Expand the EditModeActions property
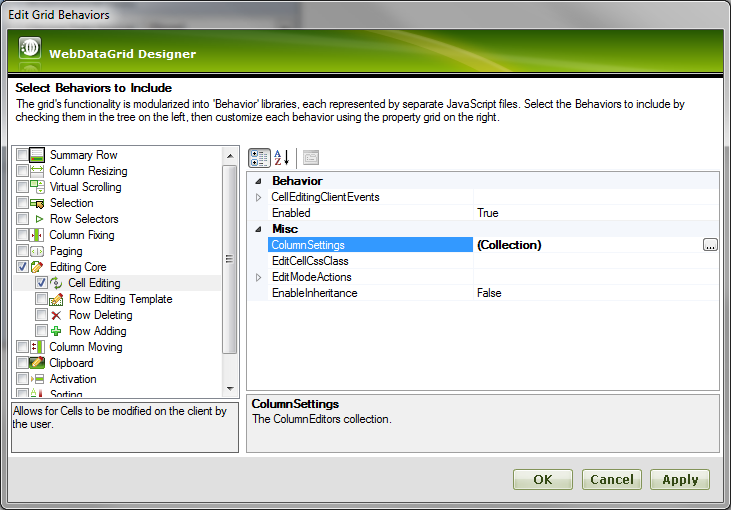This screenshot has width=731, height=510. [x=258, y=277]
